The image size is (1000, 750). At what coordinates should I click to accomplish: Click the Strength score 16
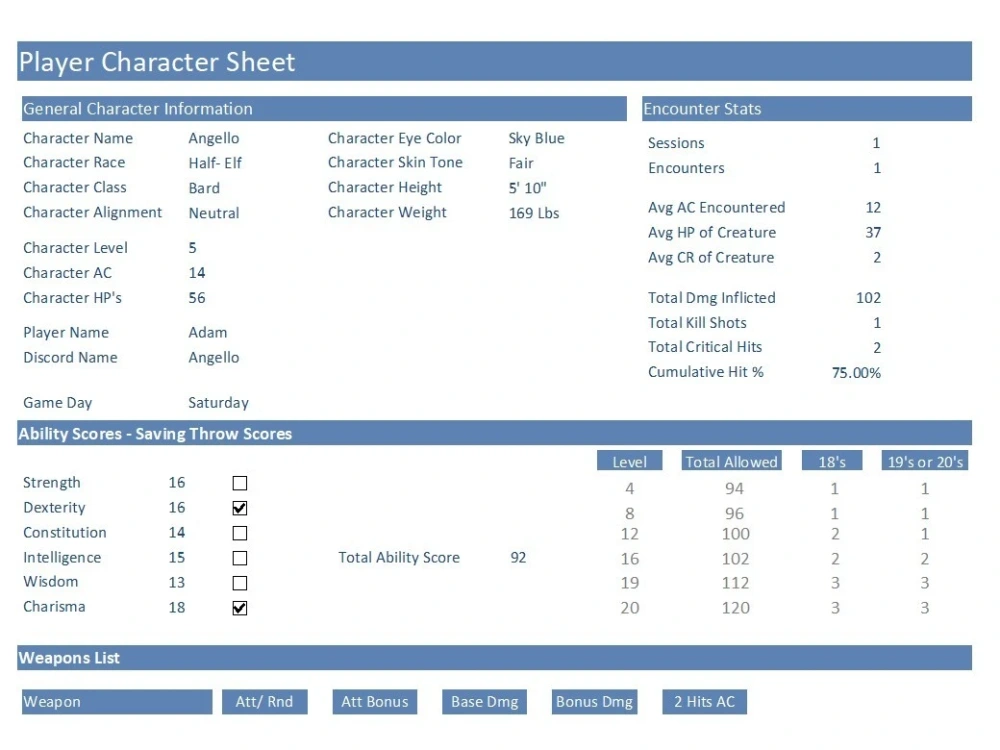tap(177, 483)
